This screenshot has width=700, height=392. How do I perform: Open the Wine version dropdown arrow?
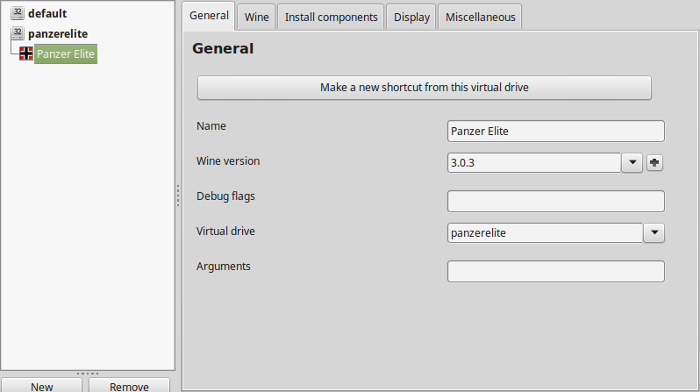[632, 163]
